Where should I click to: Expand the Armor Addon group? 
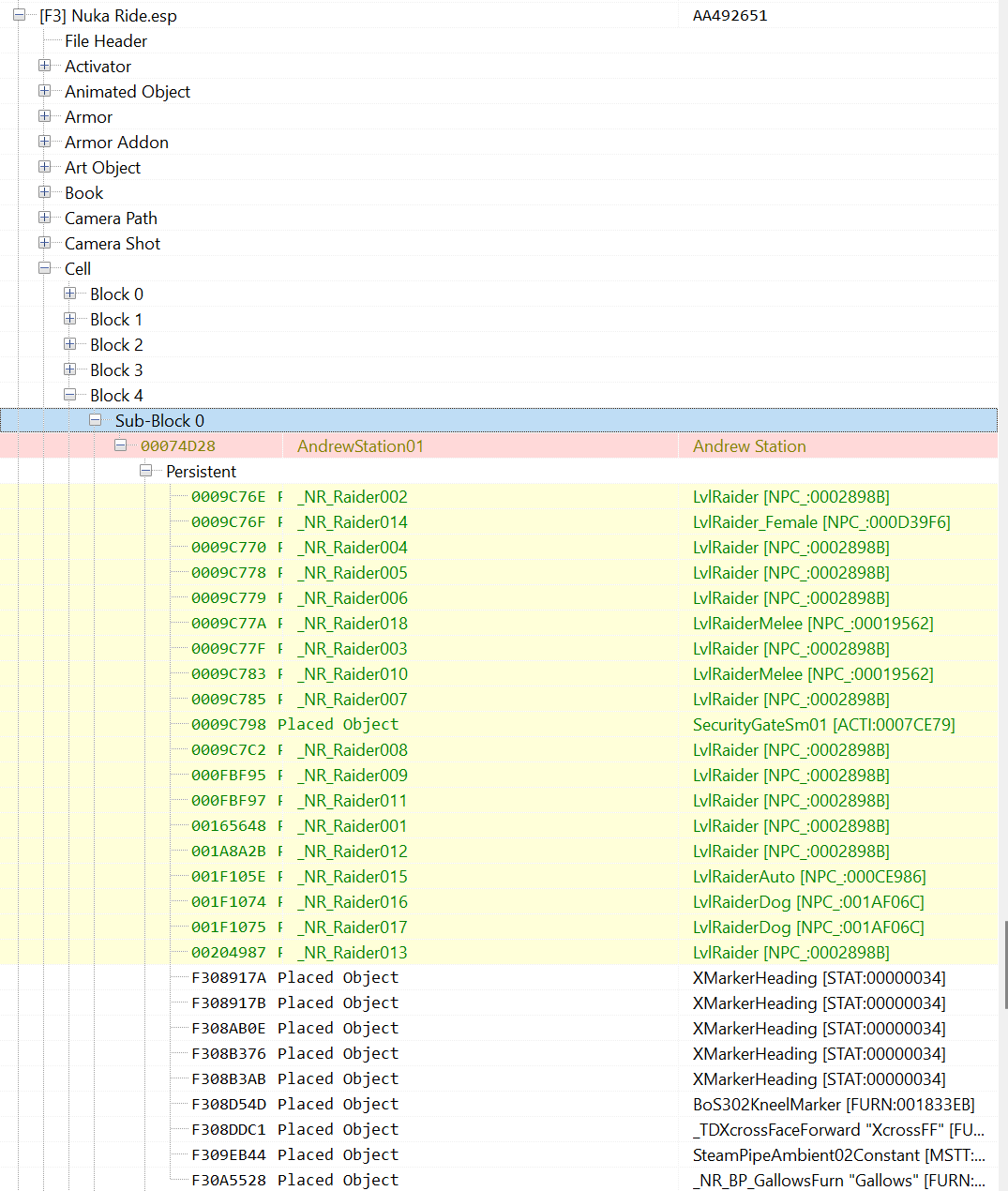point(44,142)
